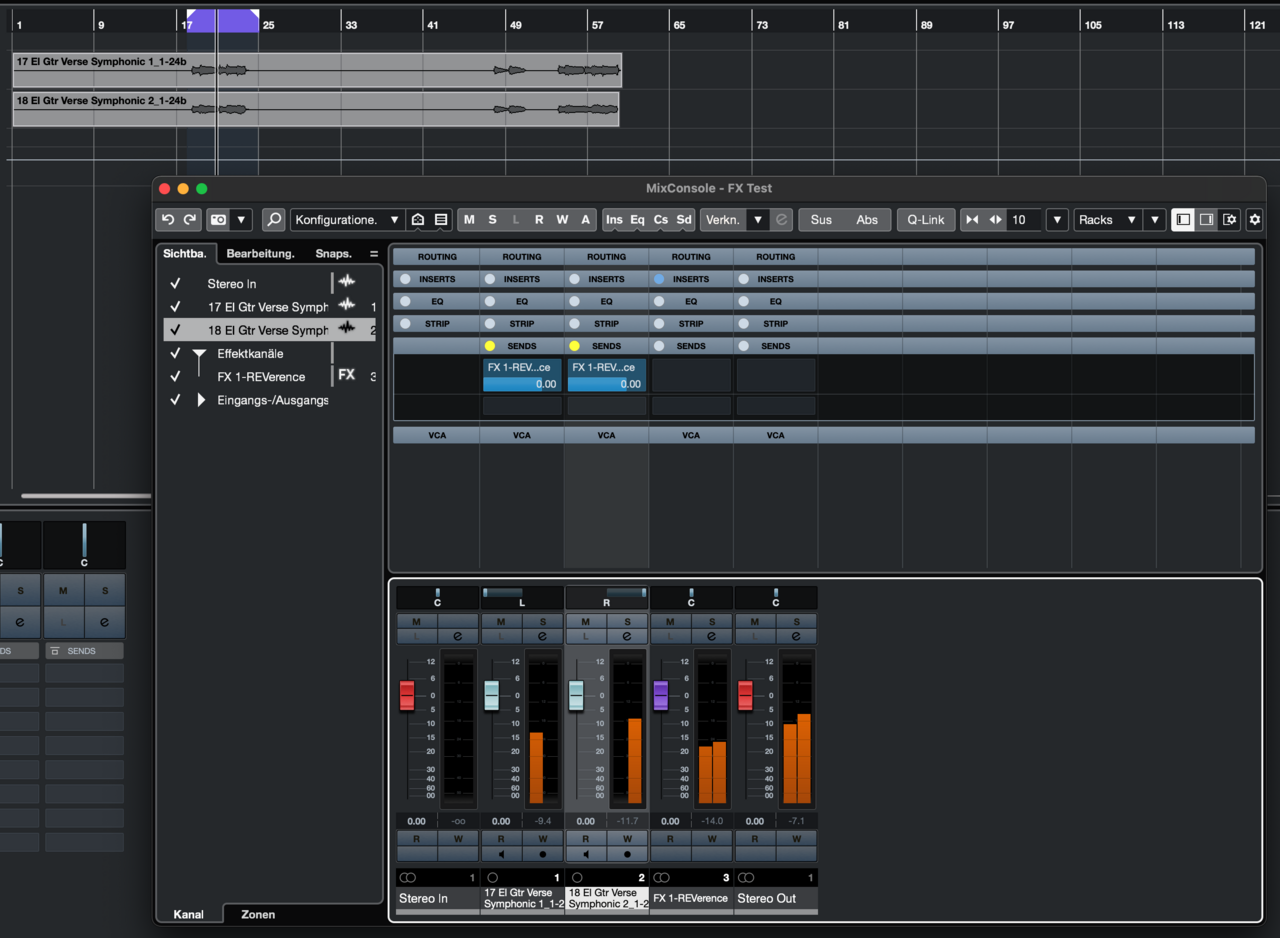Click the FX icon beside FX 1-REVerence

point(346,375)
